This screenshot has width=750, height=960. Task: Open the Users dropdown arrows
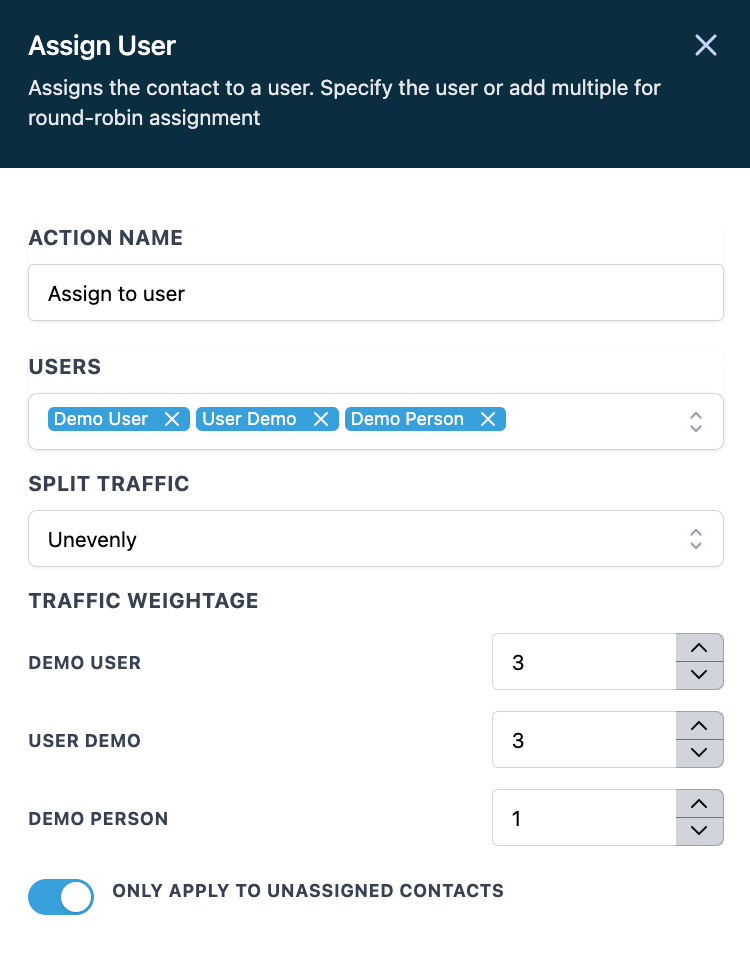(x=696, y=422)
